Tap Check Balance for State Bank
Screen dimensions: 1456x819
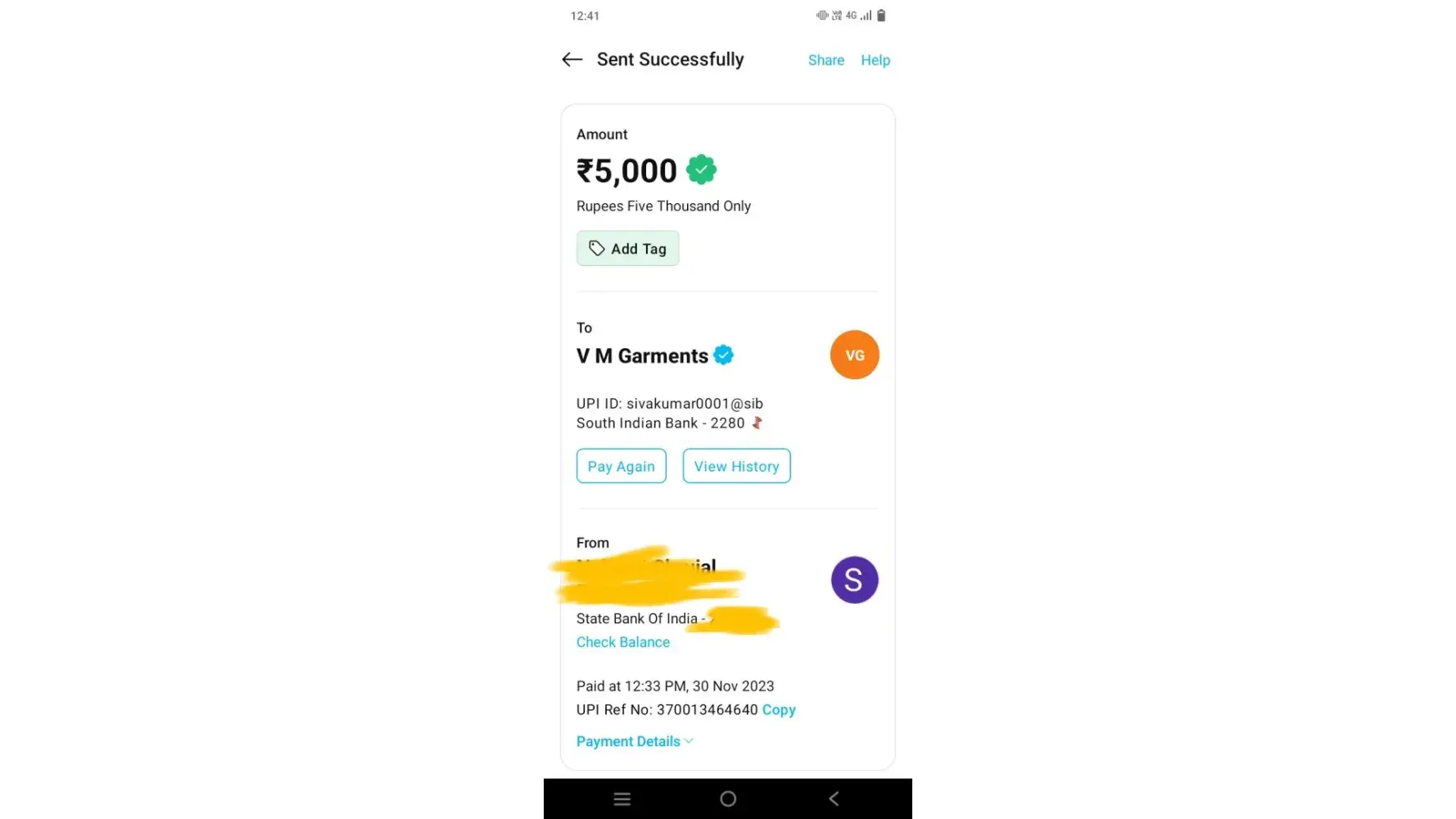point(622,642)
